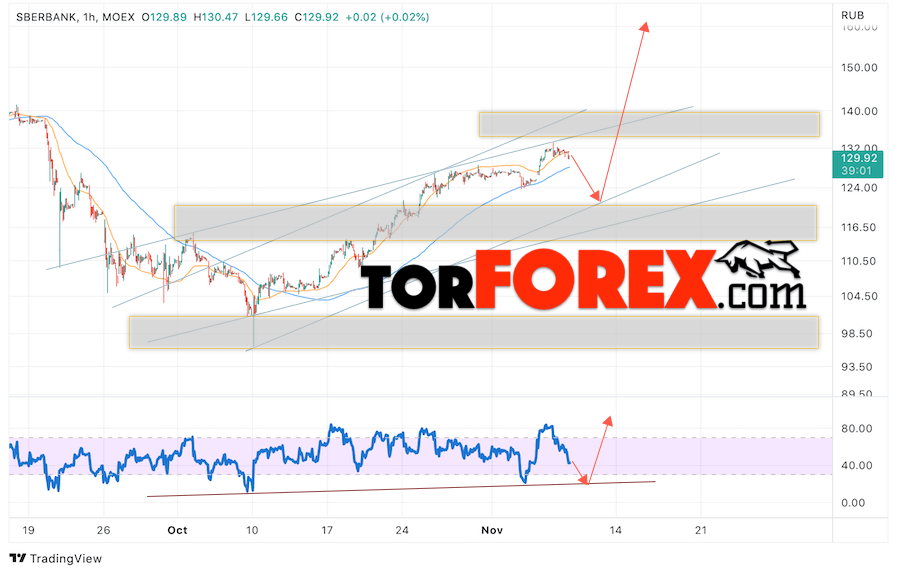
Task: Click the Nov label on time axis
Action: [x=492, y=531]
